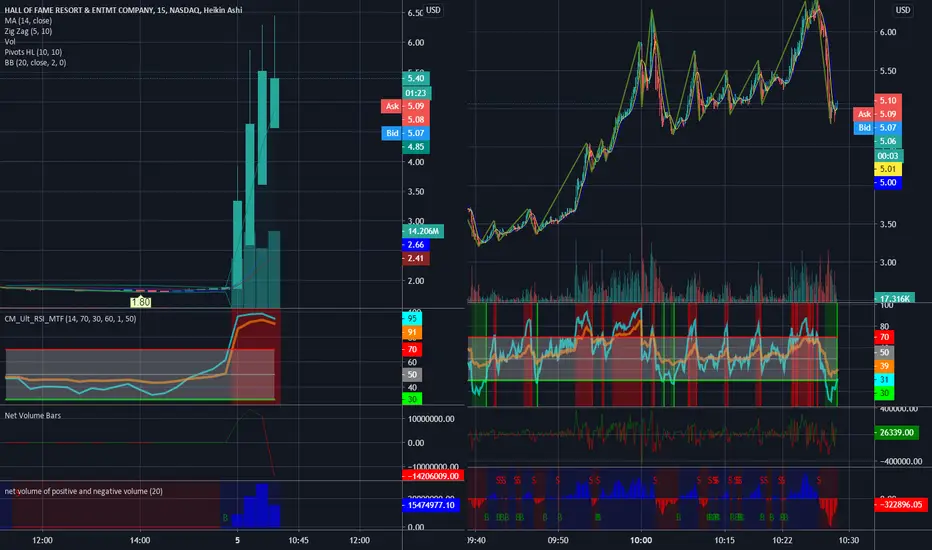This screenshot has height=550, width=932.
Task: Click the Ask label beside the 09:40–10:30 chart
Action: click(864, 114)
